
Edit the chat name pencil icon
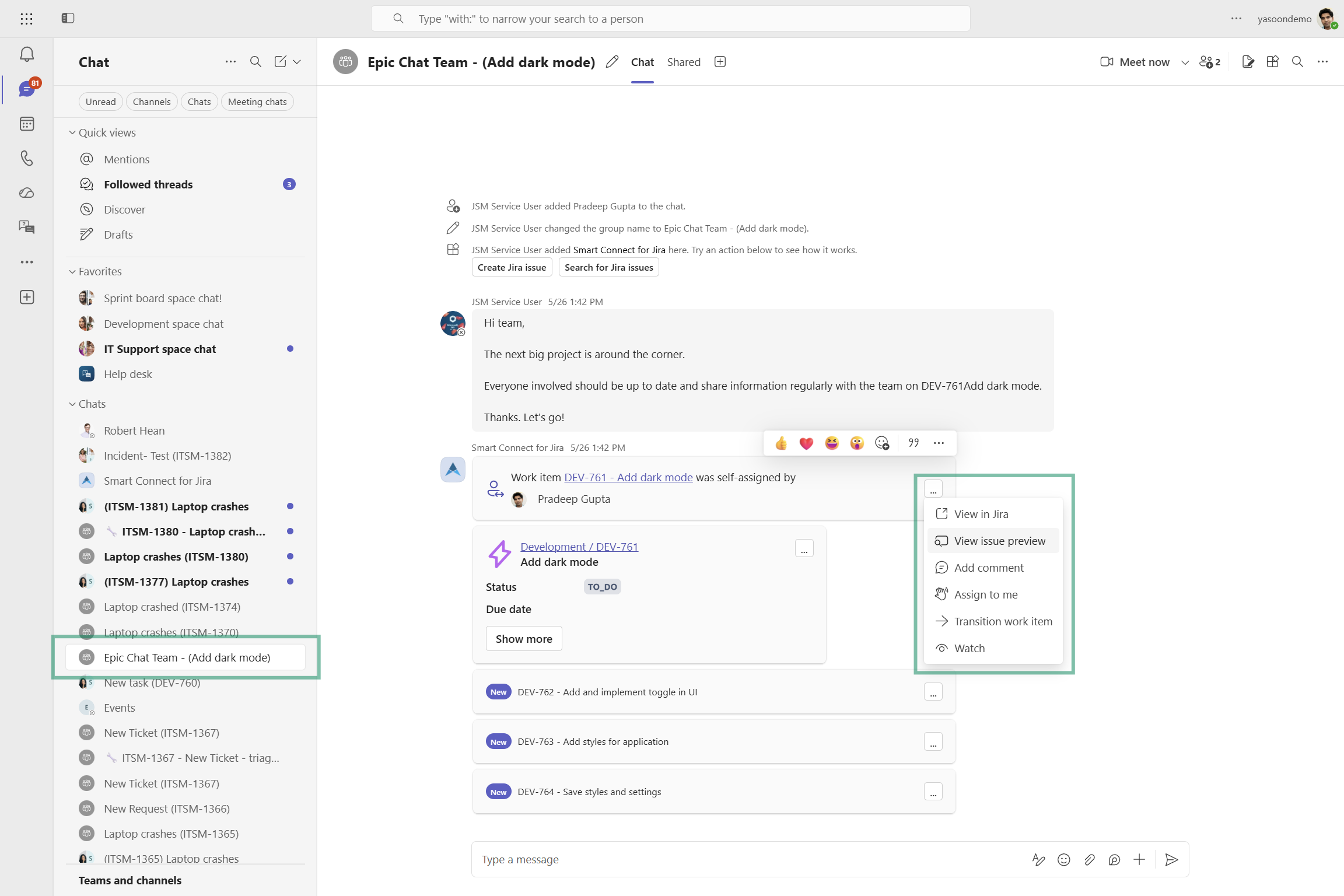click(x=612, y=62)
